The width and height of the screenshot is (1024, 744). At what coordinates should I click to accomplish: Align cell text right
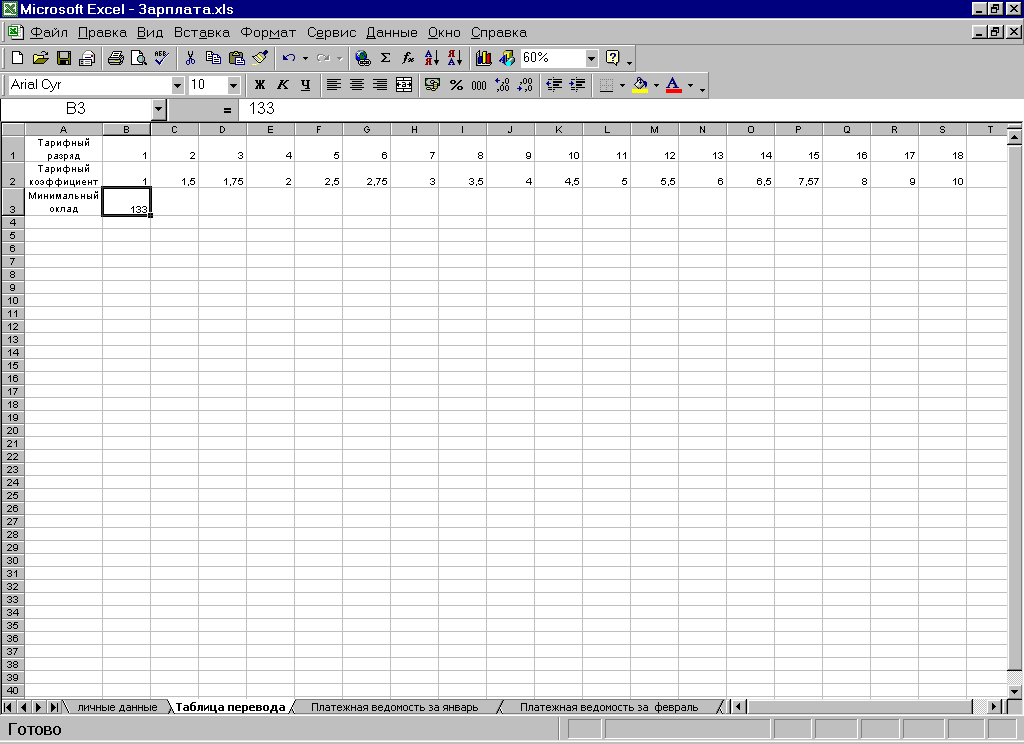[380, 85]
